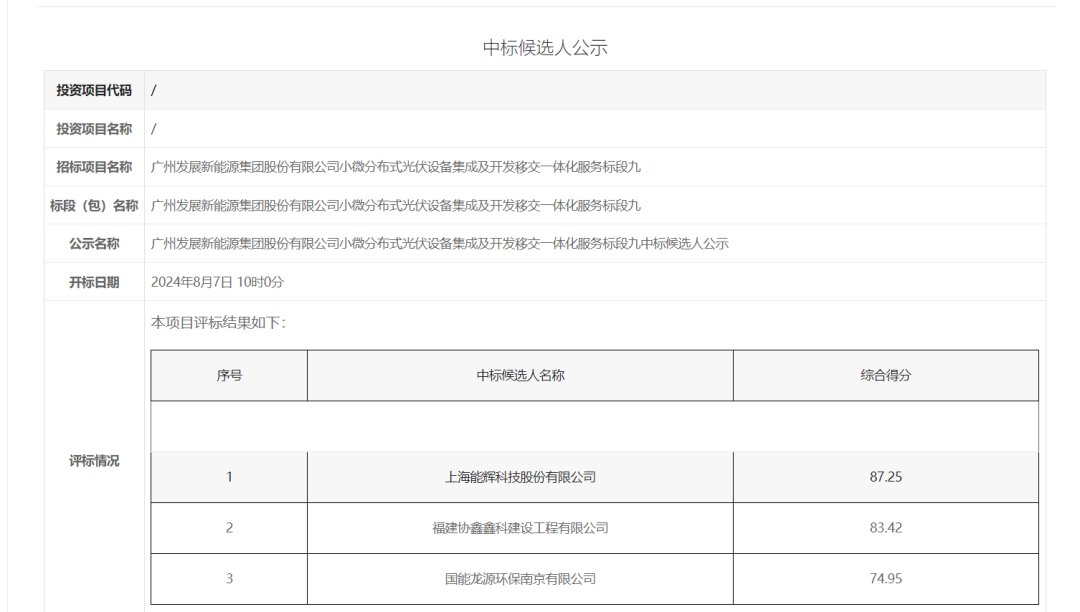Click the score 87.25
The width and height of the screenshot is (1080, 612).
click(x=885, y=477)
